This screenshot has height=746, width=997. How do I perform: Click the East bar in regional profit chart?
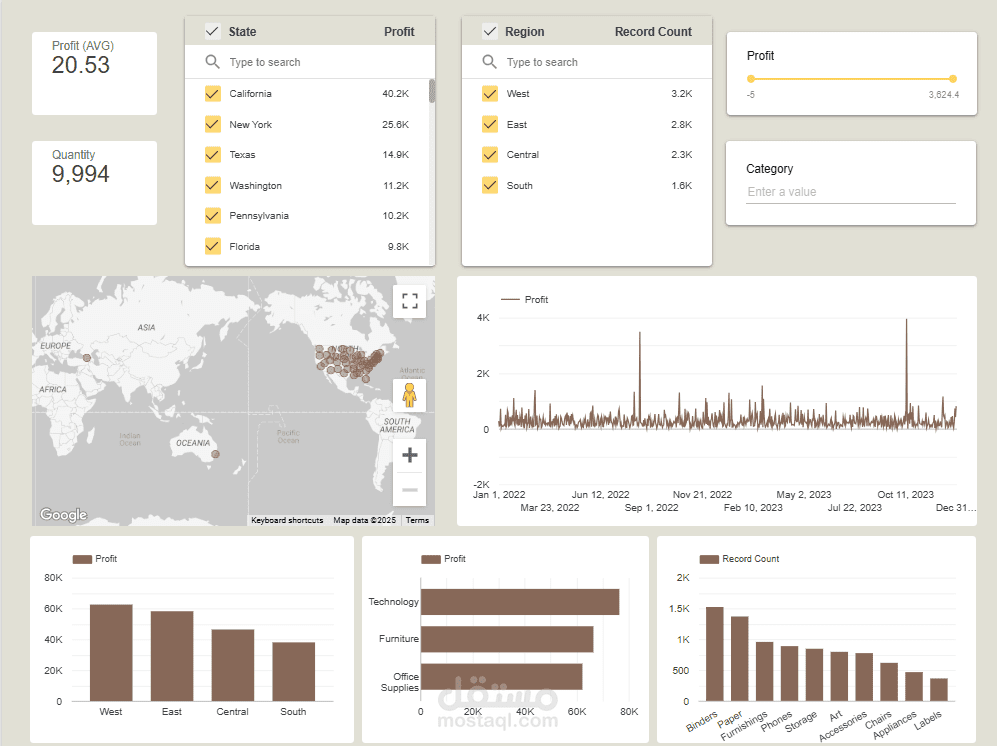(x=172, y=656)
